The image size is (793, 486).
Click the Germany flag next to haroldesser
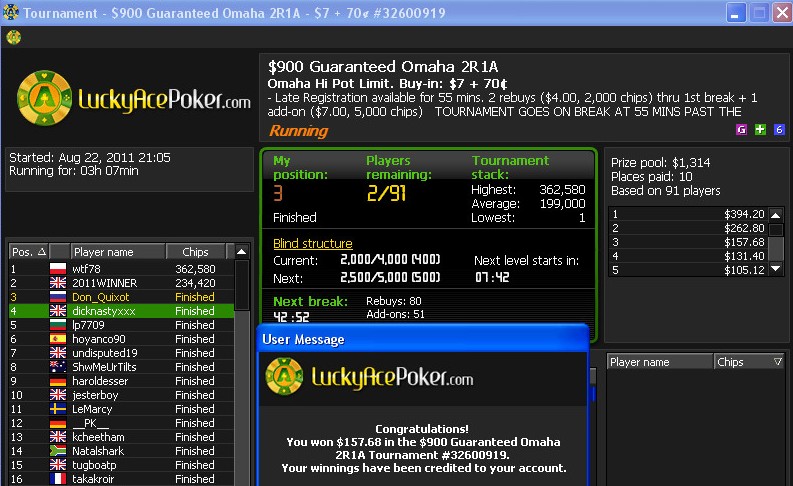(58, 381)
